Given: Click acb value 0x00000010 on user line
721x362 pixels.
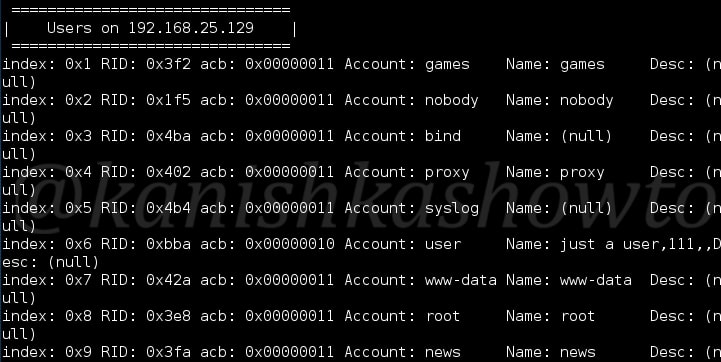Looking at the screenshot, I should point(290,244).
